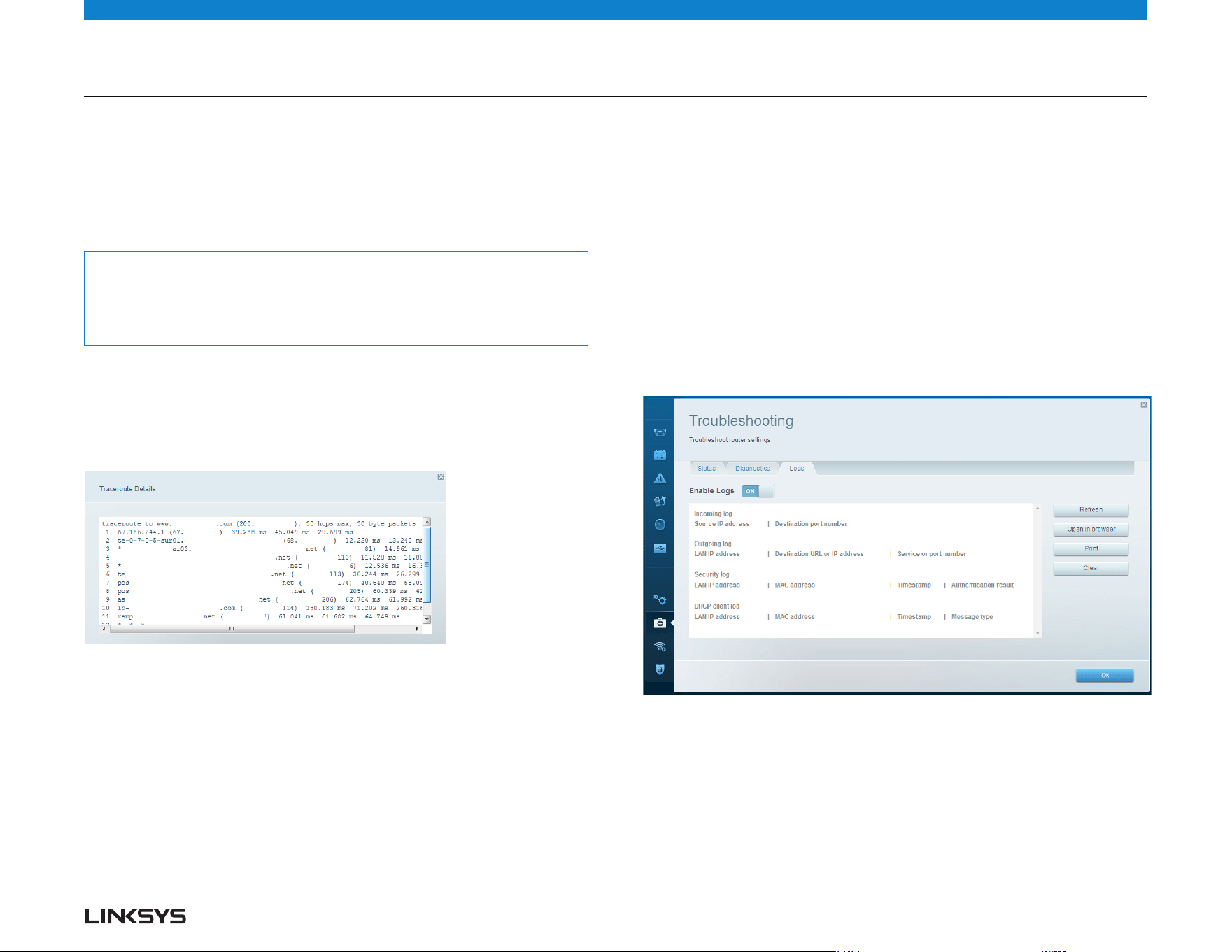Open Guest Access briefcase icon in sidebar
This screenshot has width=1232, height=952.
660,455
